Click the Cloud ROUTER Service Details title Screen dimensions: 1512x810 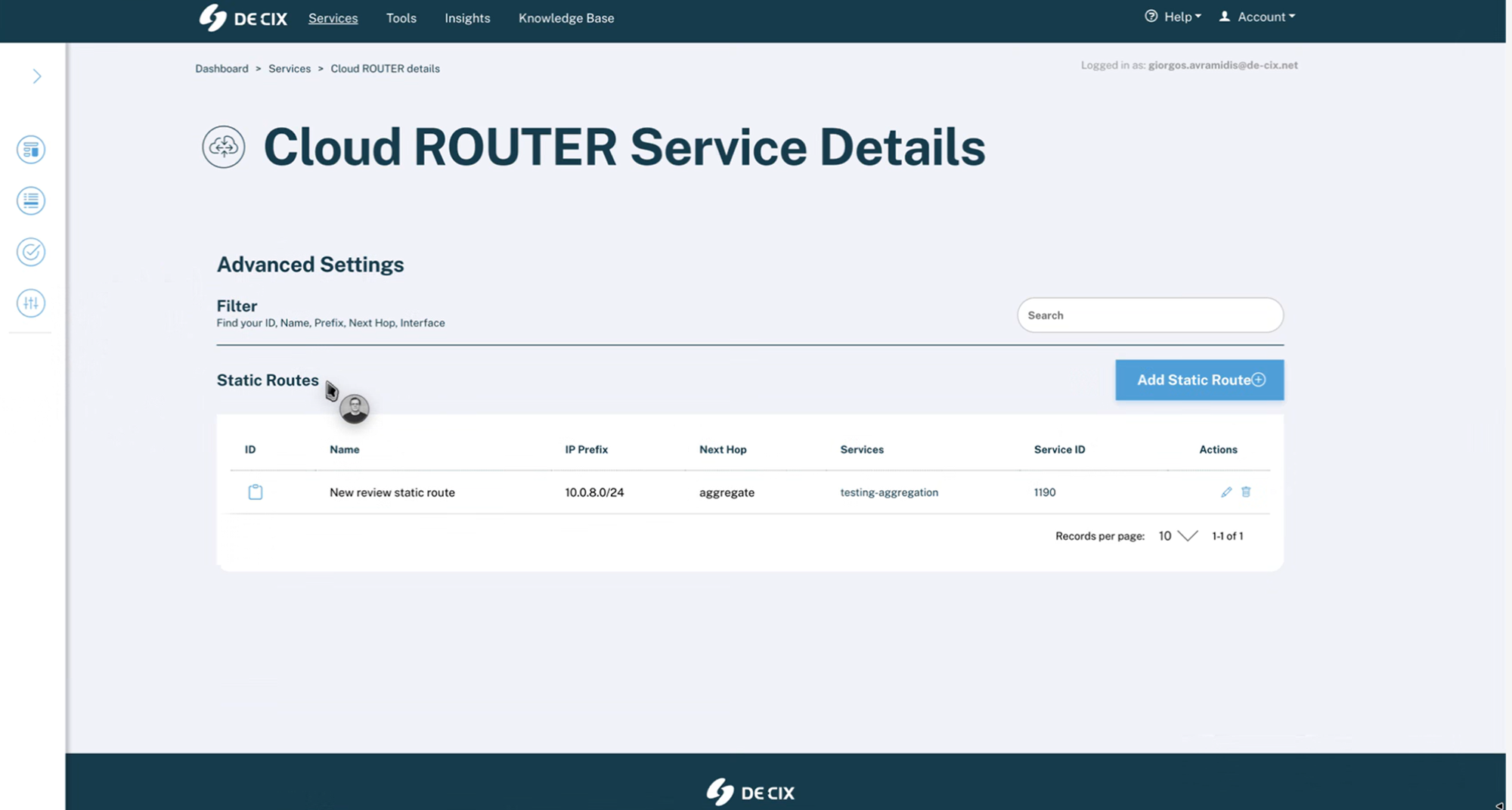624,147
